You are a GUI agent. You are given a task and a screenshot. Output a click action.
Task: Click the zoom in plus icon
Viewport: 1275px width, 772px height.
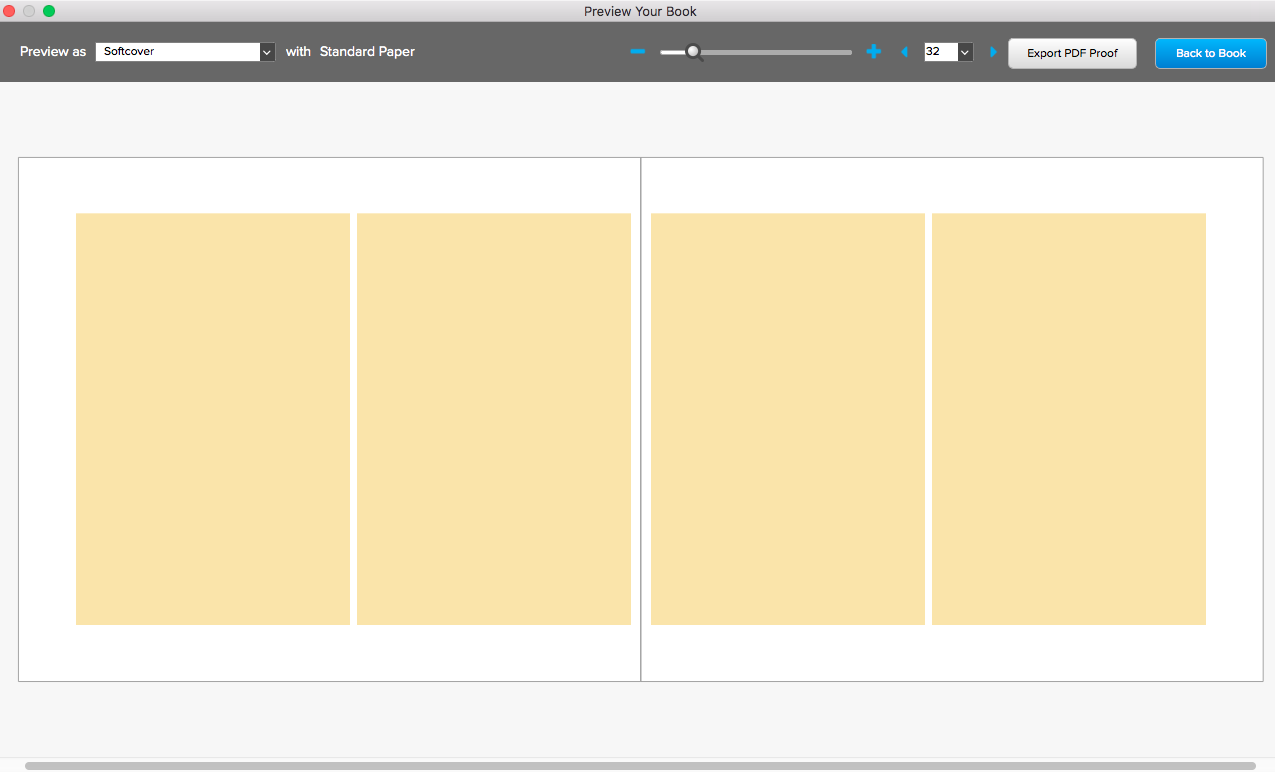click(873, 52)
